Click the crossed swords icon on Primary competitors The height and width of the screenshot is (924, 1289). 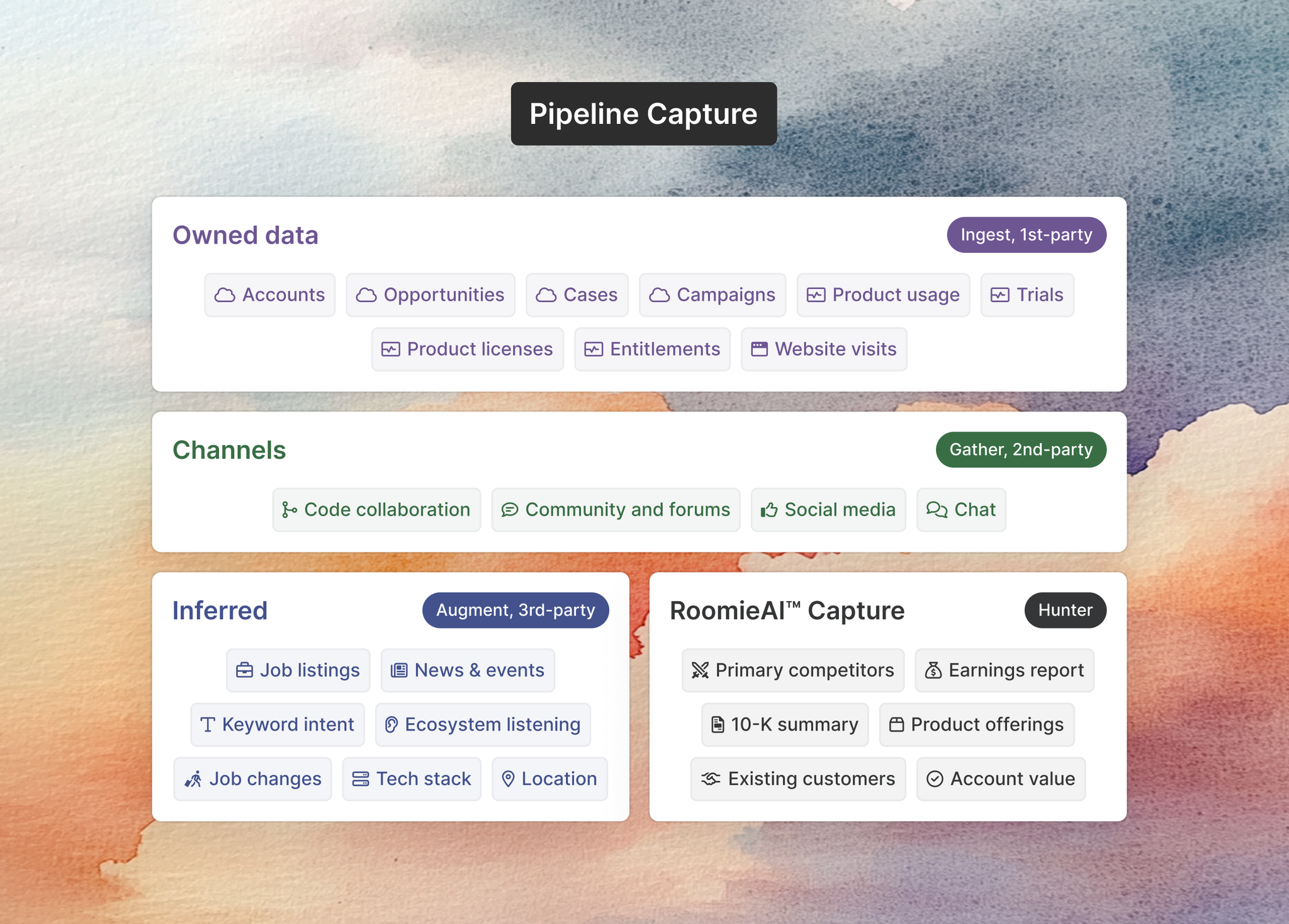coord(700,670)
